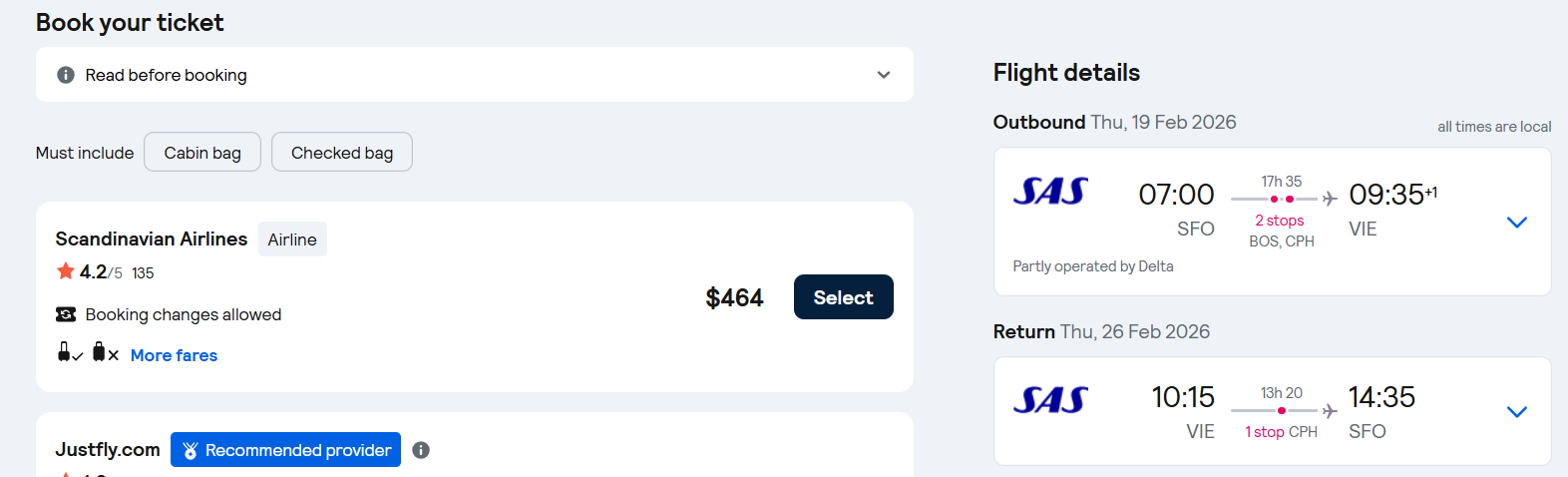Click the return 1 stop CPH label
The height and width of the screenshot is (477, 1568).
1281,432
